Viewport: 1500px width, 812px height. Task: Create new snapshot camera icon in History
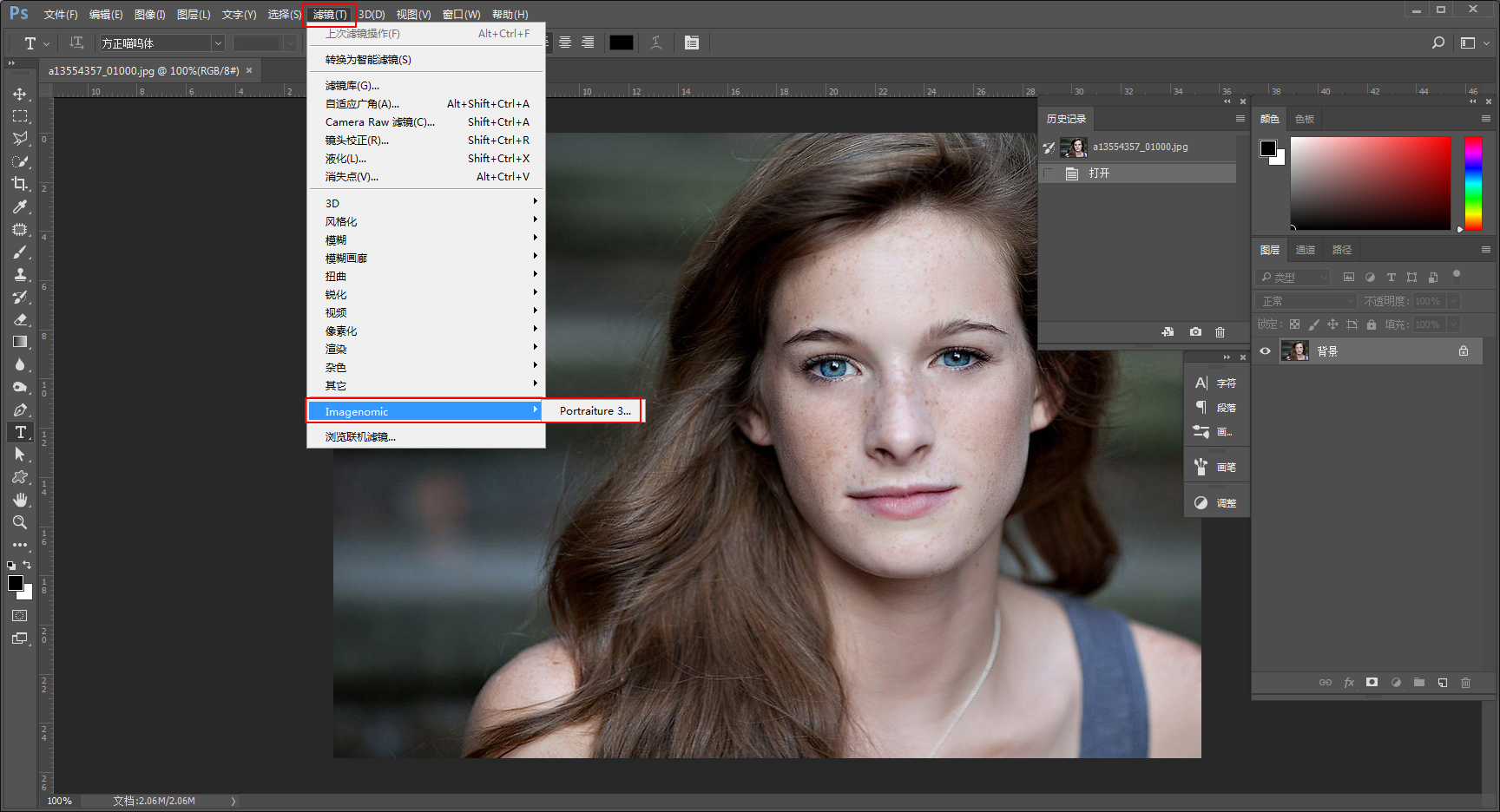point(1195,332)
